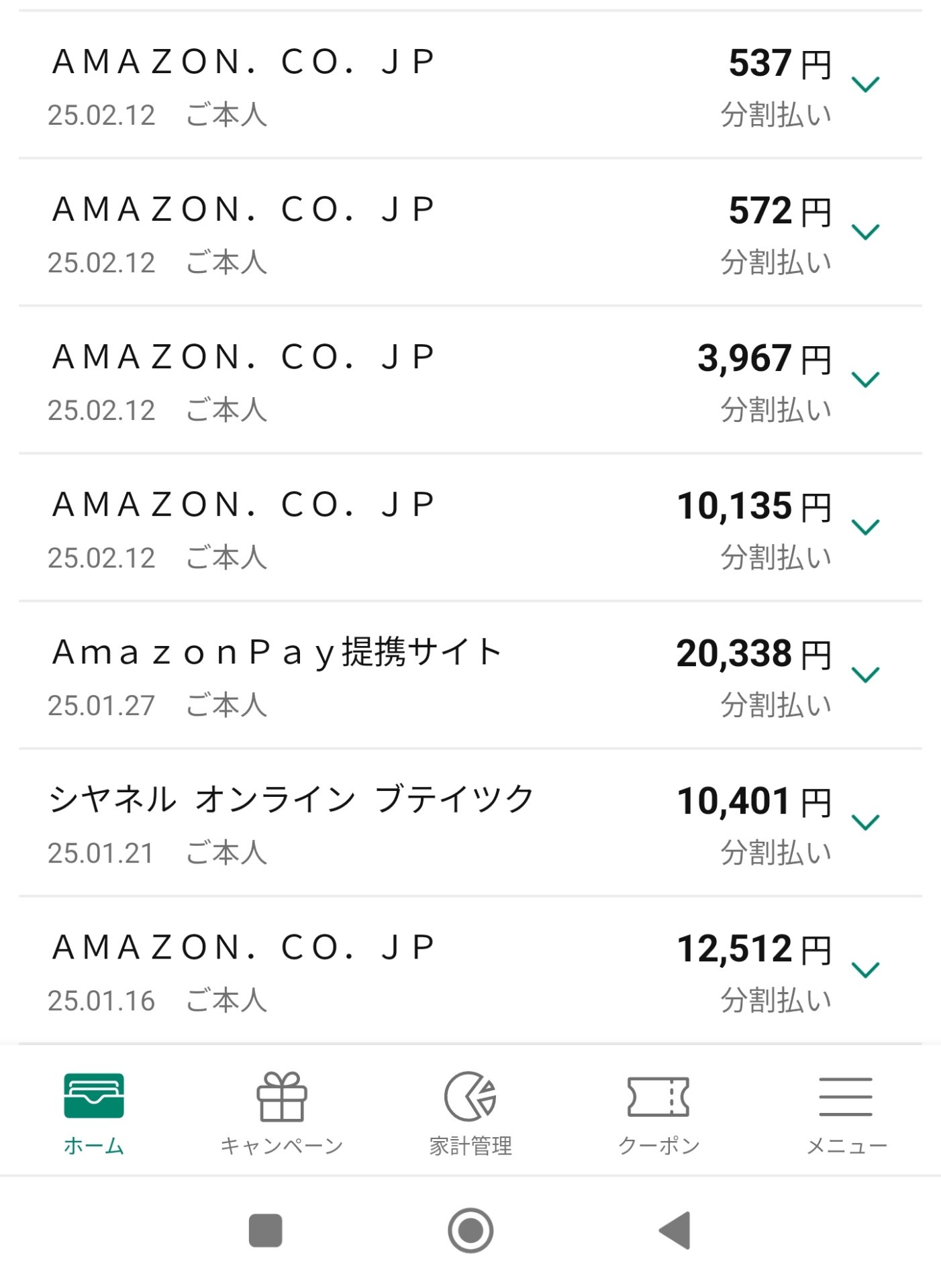Open household budget pie chart icon

470,1097
